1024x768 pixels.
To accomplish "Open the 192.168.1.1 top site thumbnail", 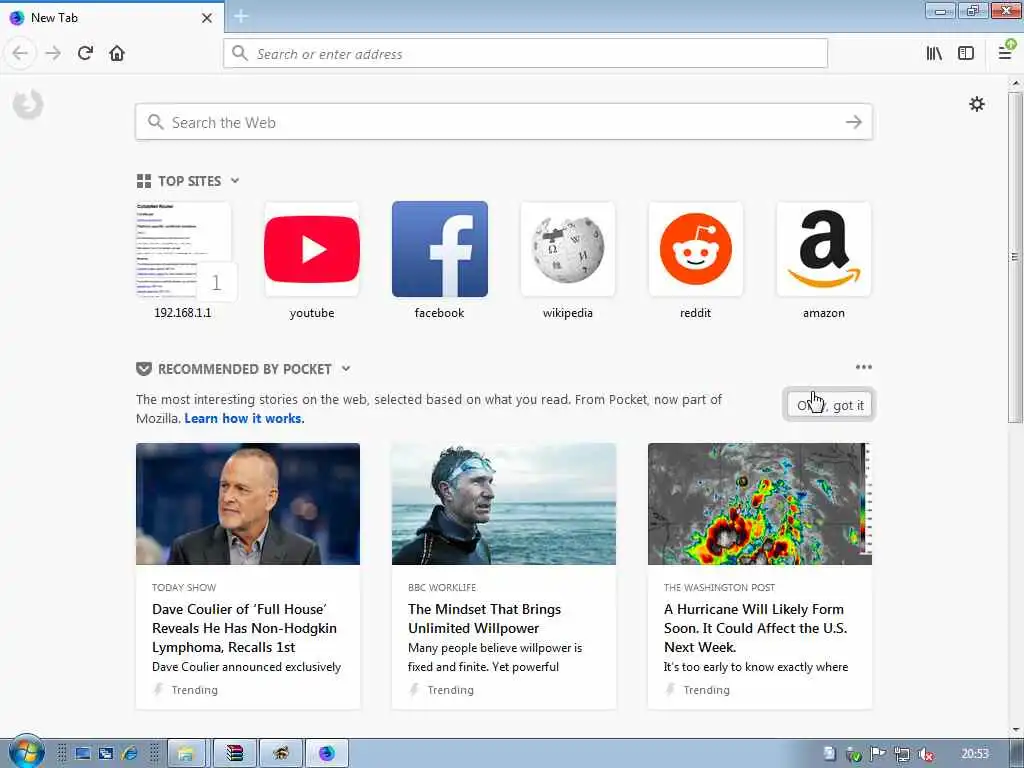I will 183,249.
